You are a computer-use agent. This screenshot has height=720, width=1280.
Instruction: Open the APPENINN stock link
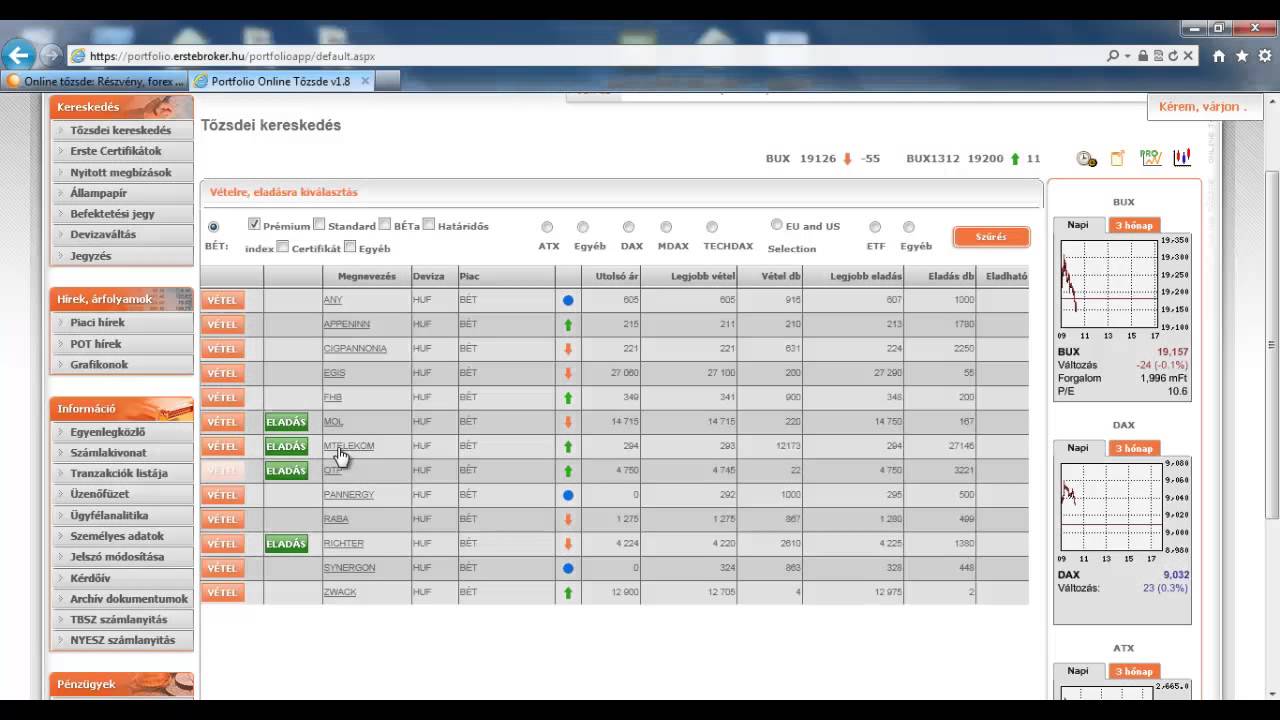347,324
